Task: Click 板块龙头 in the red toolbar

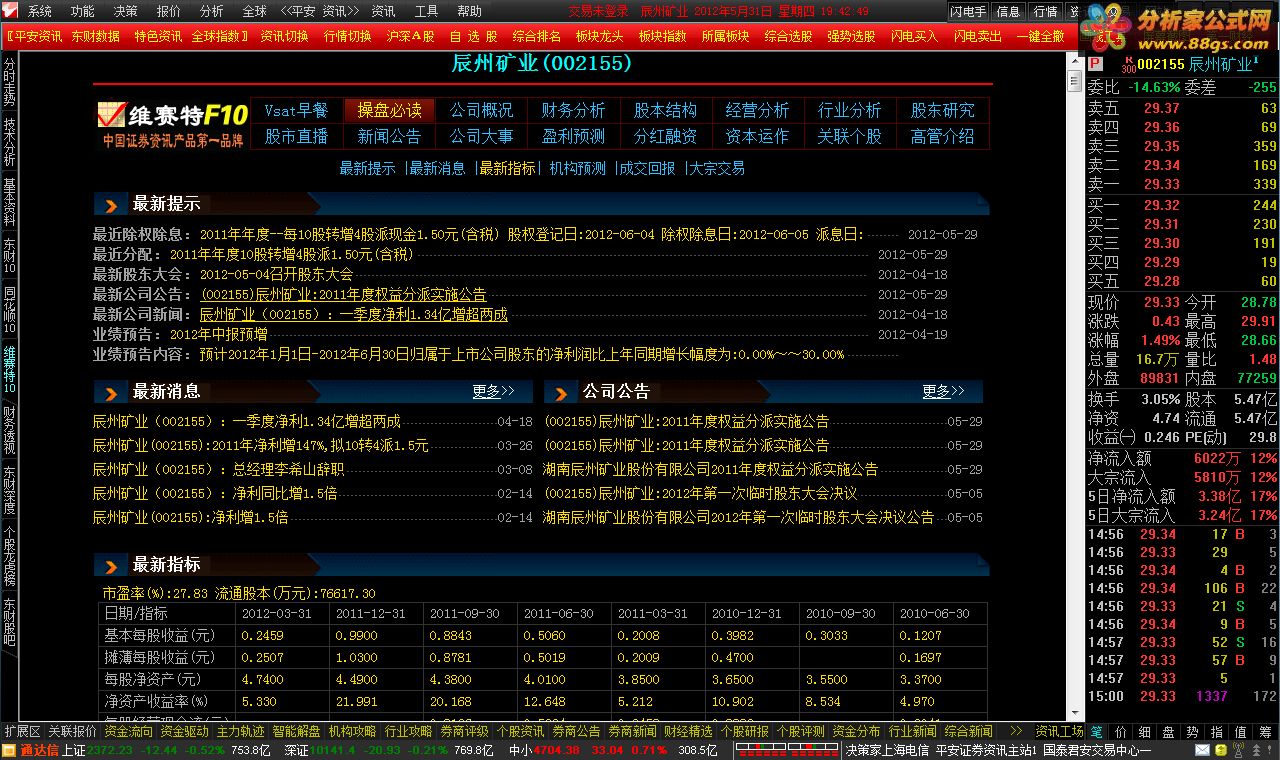Action: 600,36
